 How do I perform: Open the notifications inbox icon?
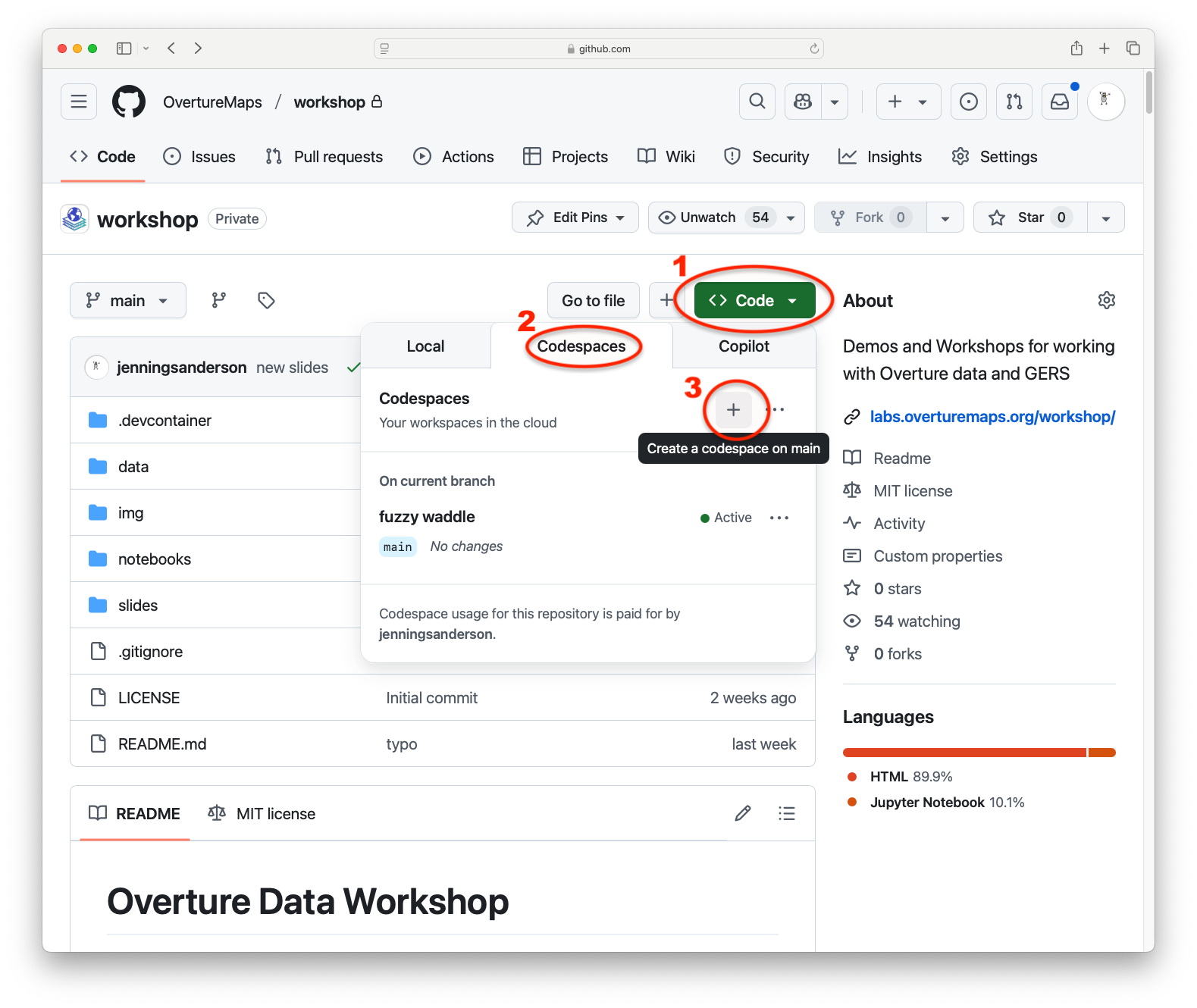click(1060, 102)
